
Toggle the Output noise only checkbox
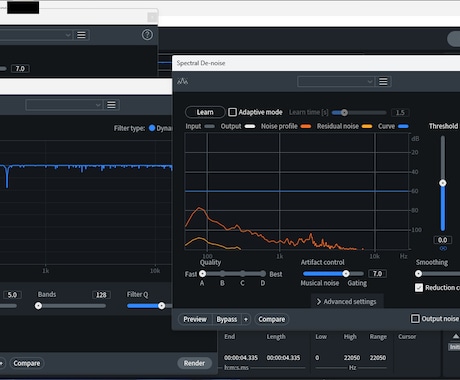(x=415, y=319)
